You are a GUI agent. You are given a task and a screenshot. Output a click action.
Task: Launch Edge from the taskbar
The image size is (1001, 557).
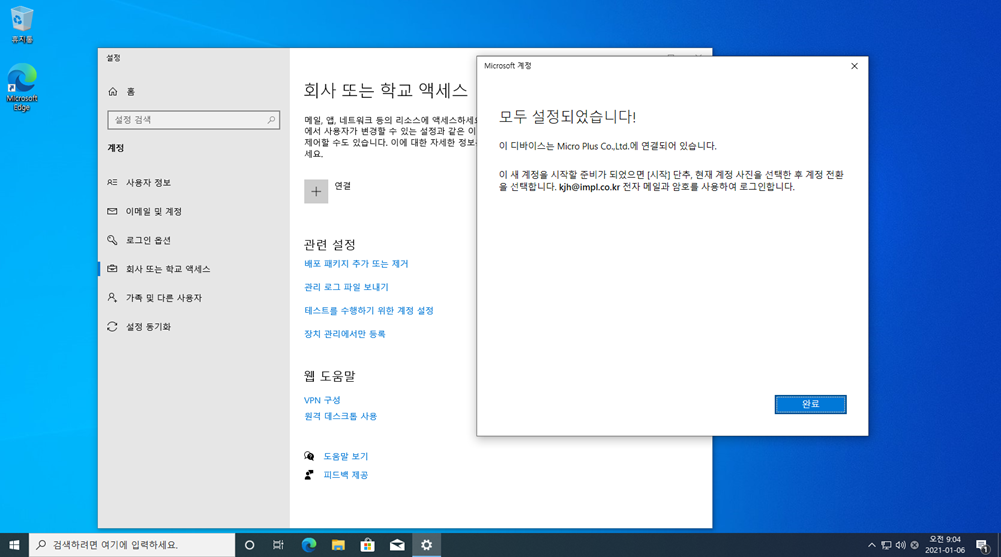tap(309, 545)
